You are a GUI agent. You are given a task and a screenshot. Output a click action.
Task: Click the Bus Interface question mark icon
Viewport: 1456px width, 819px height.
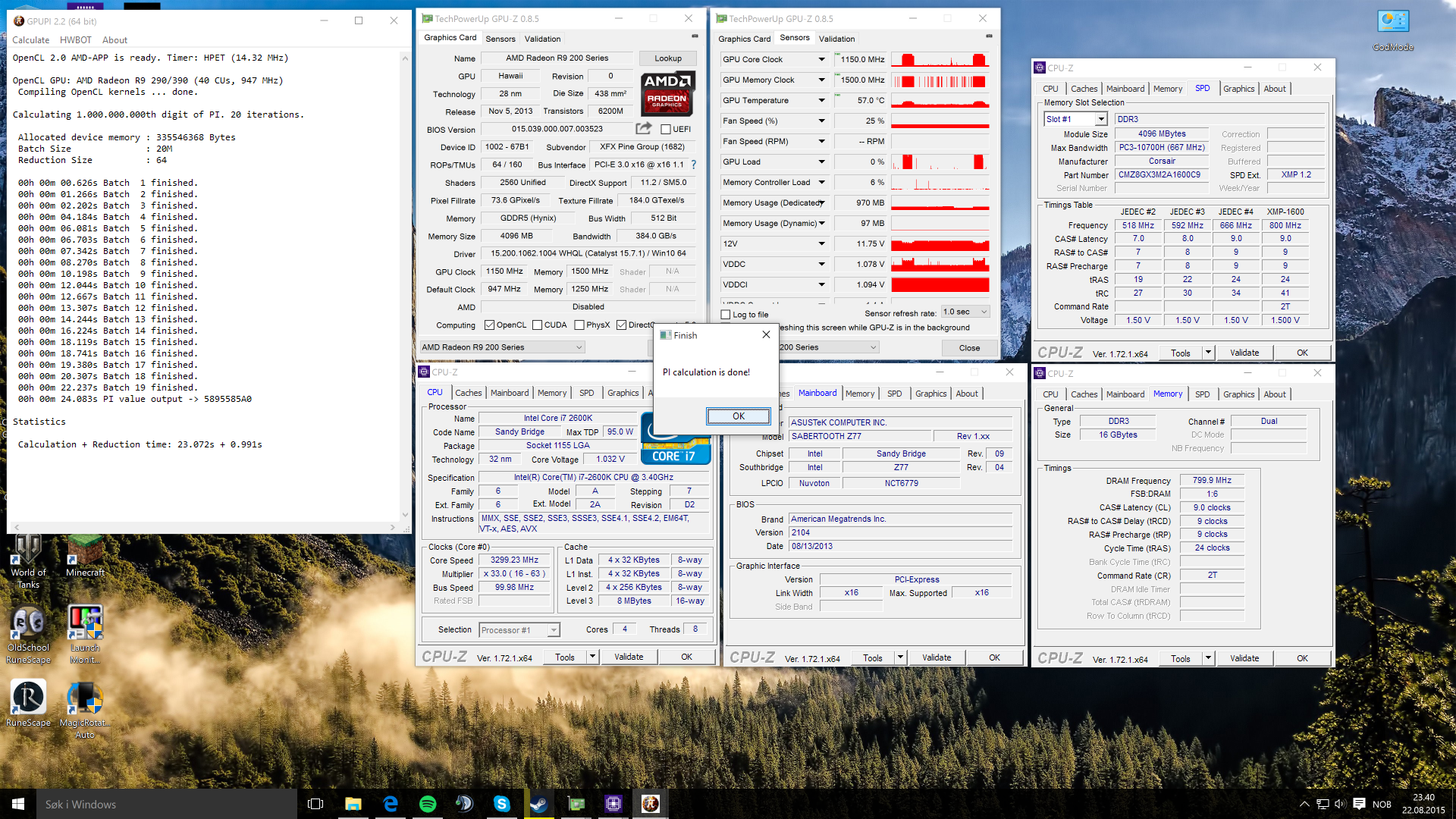[x=693, y=165]
